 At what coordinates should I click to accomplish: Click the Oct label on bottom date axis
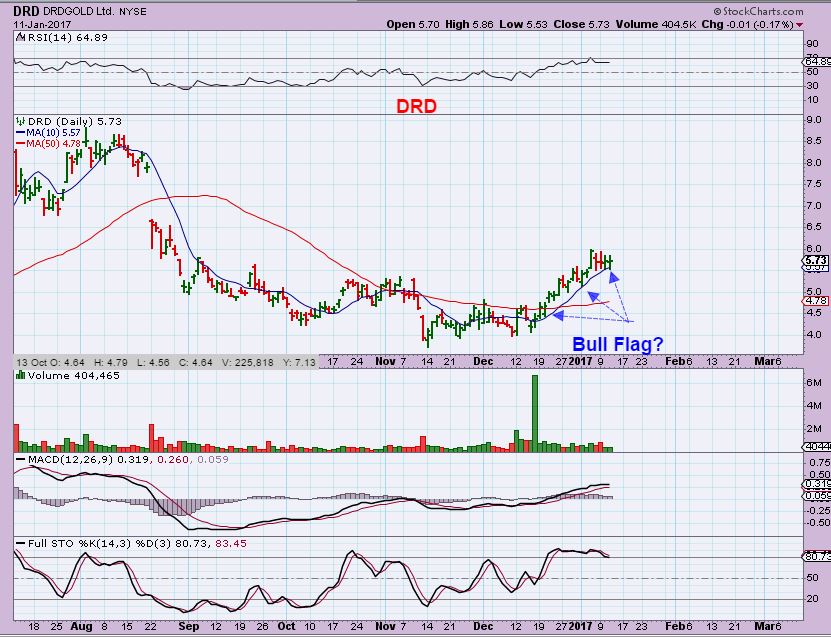[286, 626]
